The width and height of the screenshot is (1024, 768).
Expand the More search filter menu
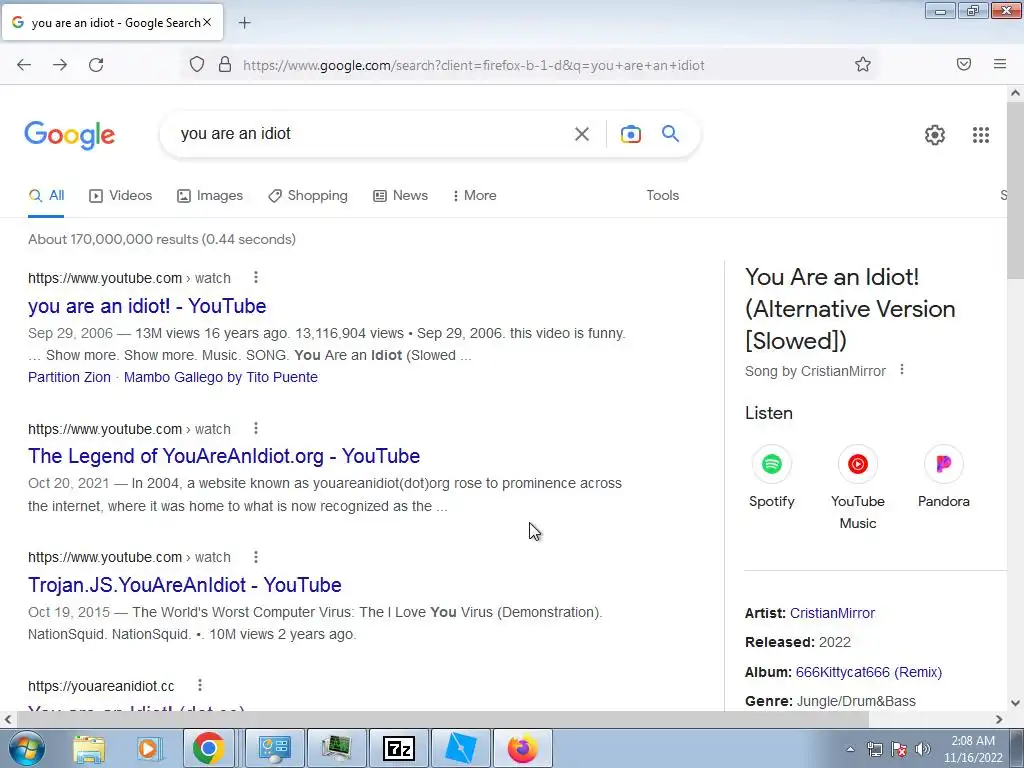[x=475, y=195]
